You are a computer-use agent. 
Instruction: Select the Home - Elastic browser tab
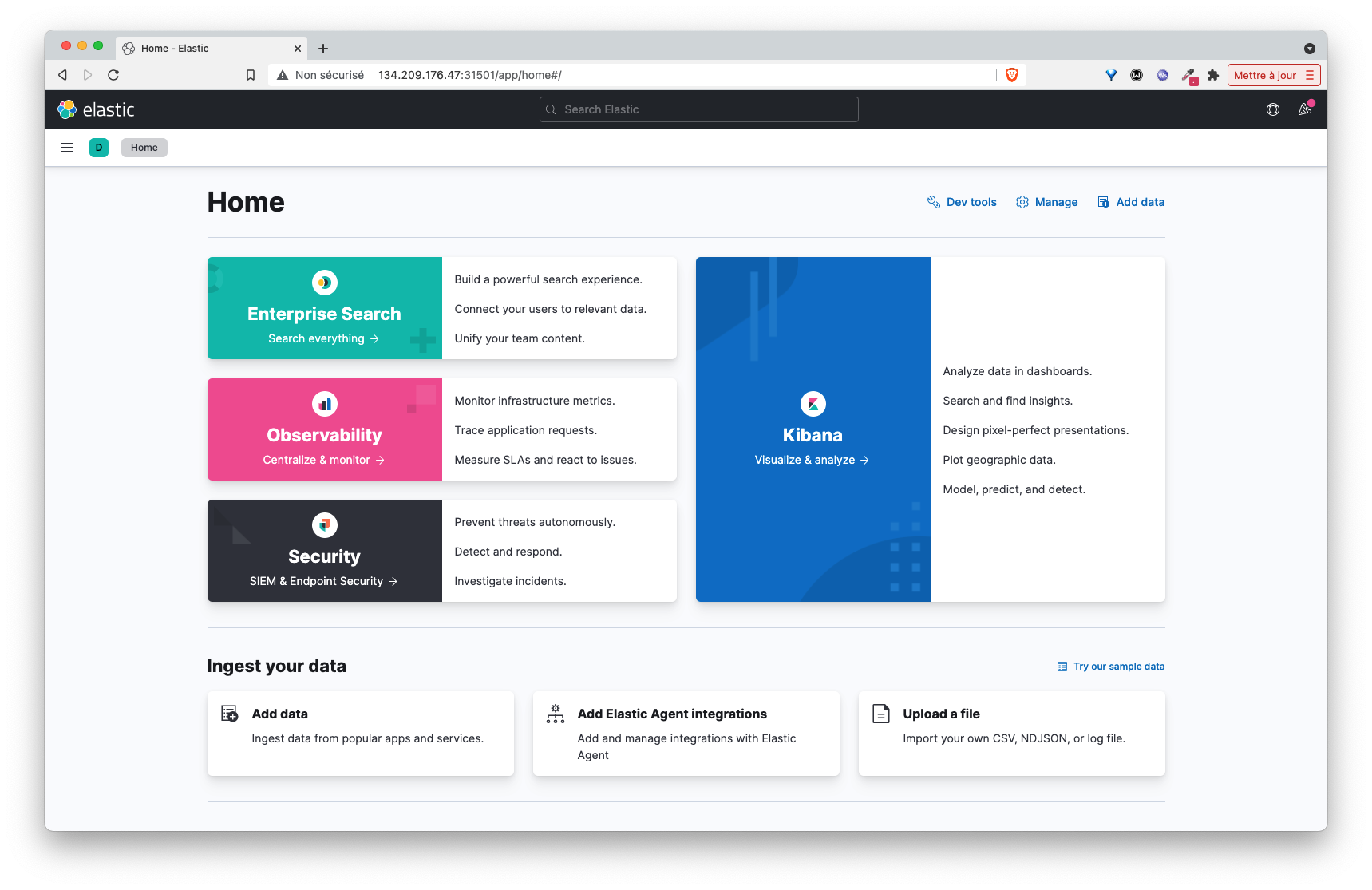(x=212, y=49)
